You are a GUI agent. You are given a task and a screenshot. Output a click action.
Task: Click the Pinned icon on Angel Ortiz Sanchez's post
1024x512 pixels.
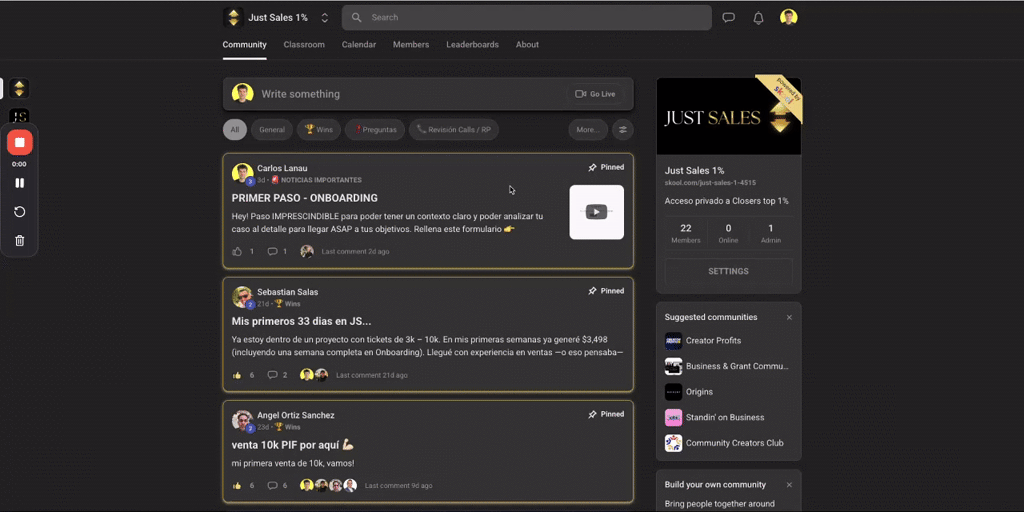pyautogui.click(x=592, y=414)
